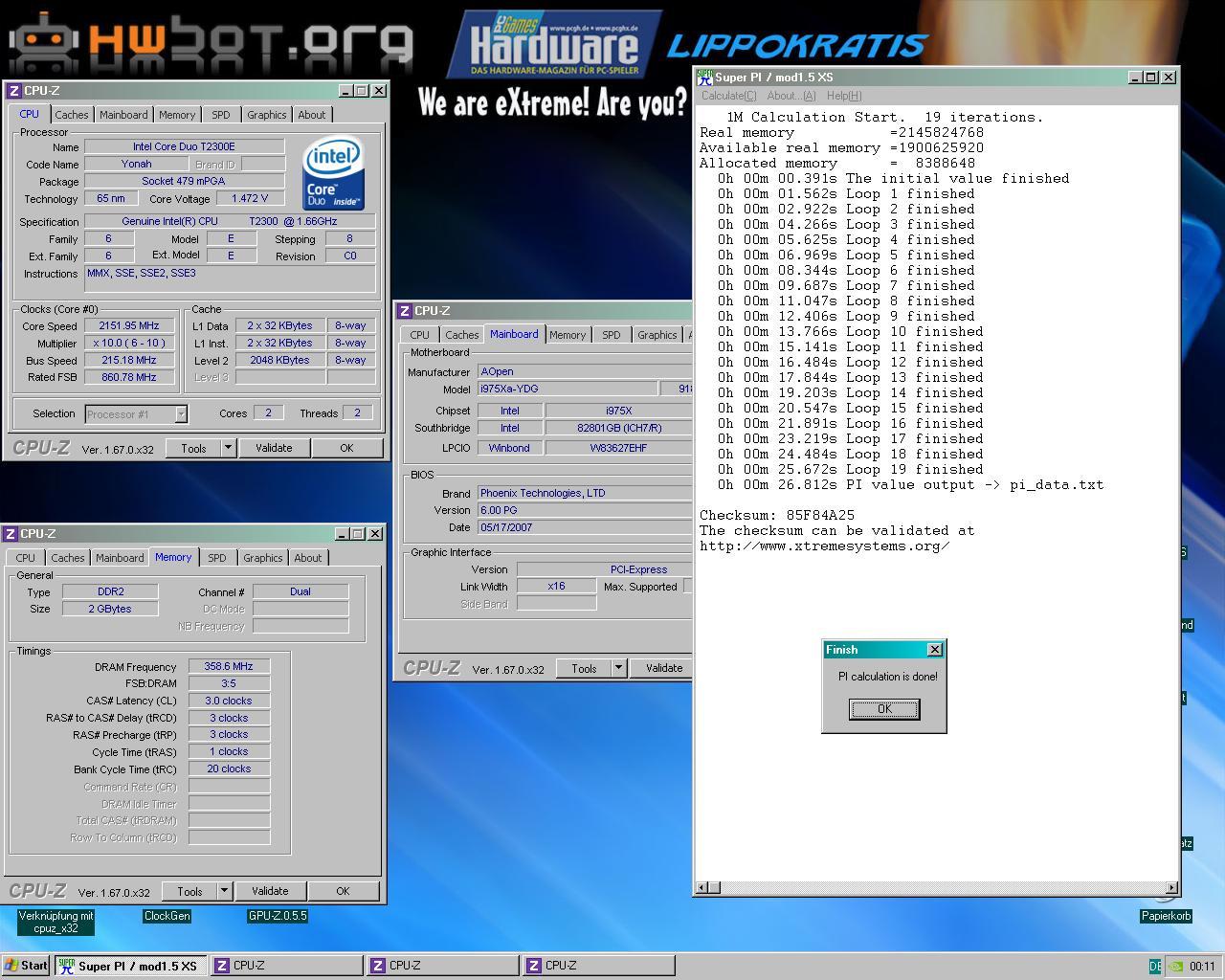
Task: Expand Tools dropdown arrow in Mainboard CPU-Z window
Action: [618, 669]
